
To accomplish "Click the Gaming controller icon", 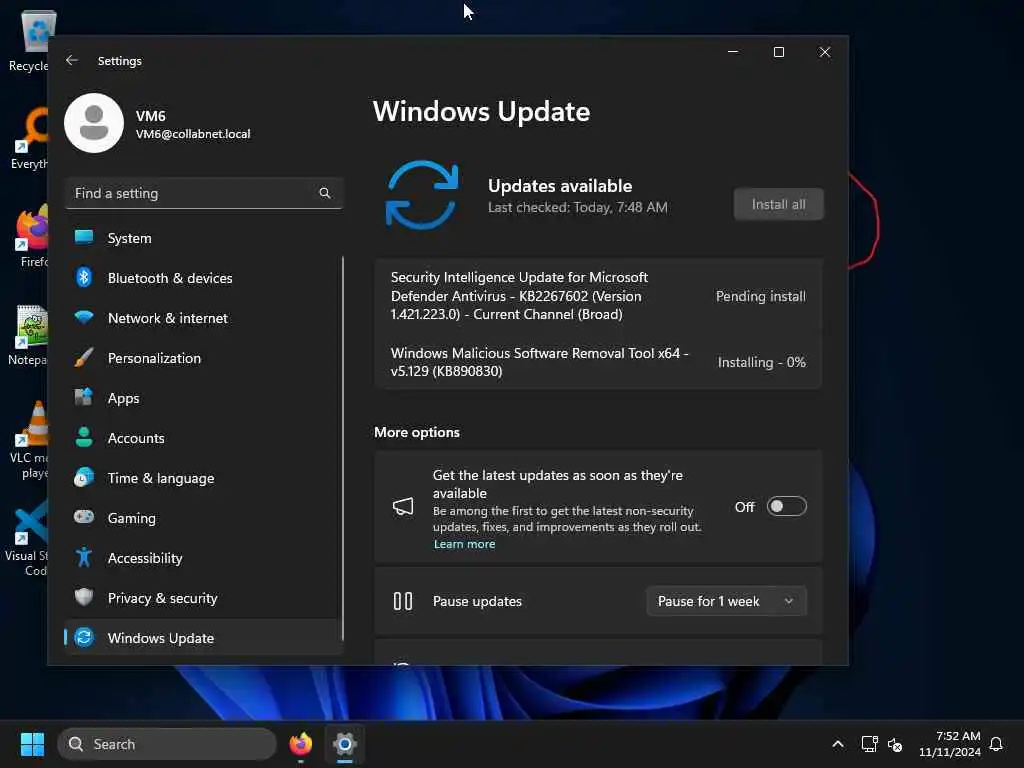I will [x=84, y=517].
